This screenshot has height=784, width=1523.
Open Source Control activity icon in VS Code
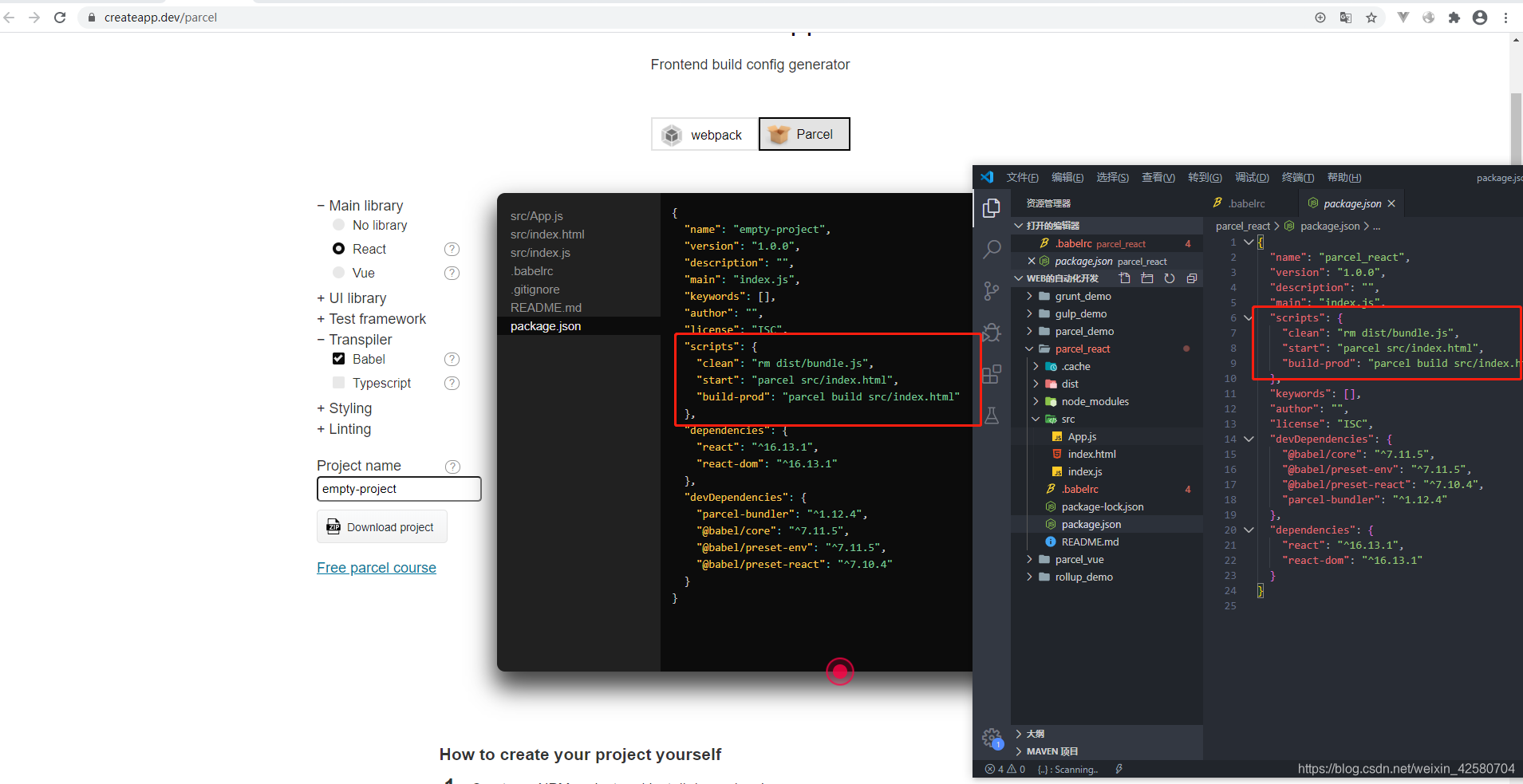992,291
